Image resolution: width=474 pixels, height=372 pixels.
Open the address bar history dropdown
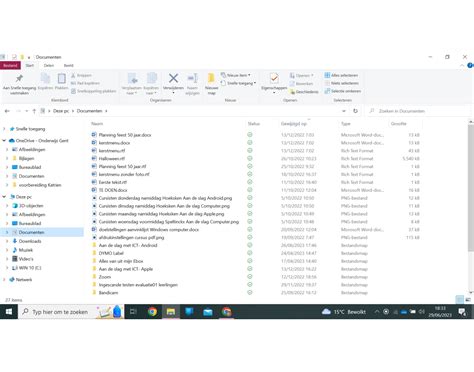[344, 111]
